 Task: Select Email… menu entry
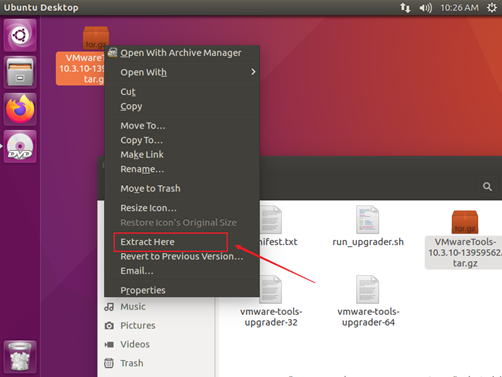pyautogui.click(x=182, y=271)
